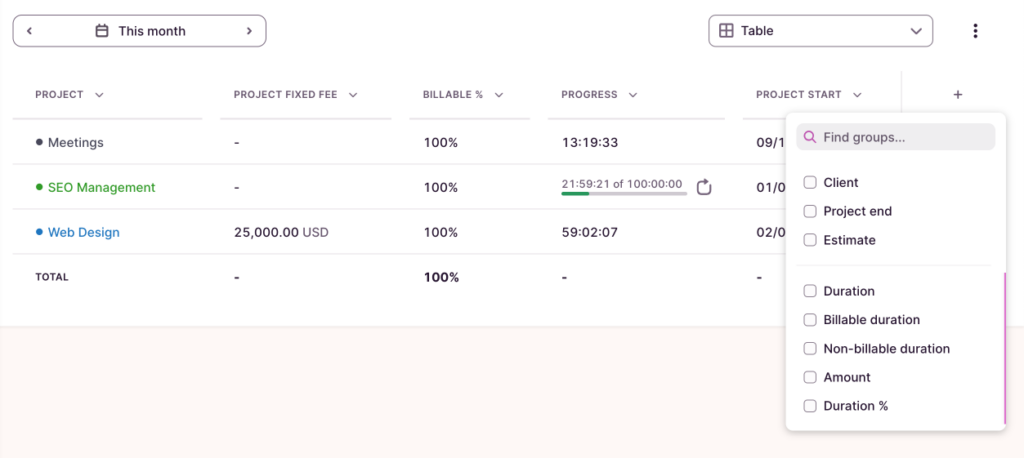
Task: Click the table grid view icon
Action: pyautogui.click(x=727, y=31)
